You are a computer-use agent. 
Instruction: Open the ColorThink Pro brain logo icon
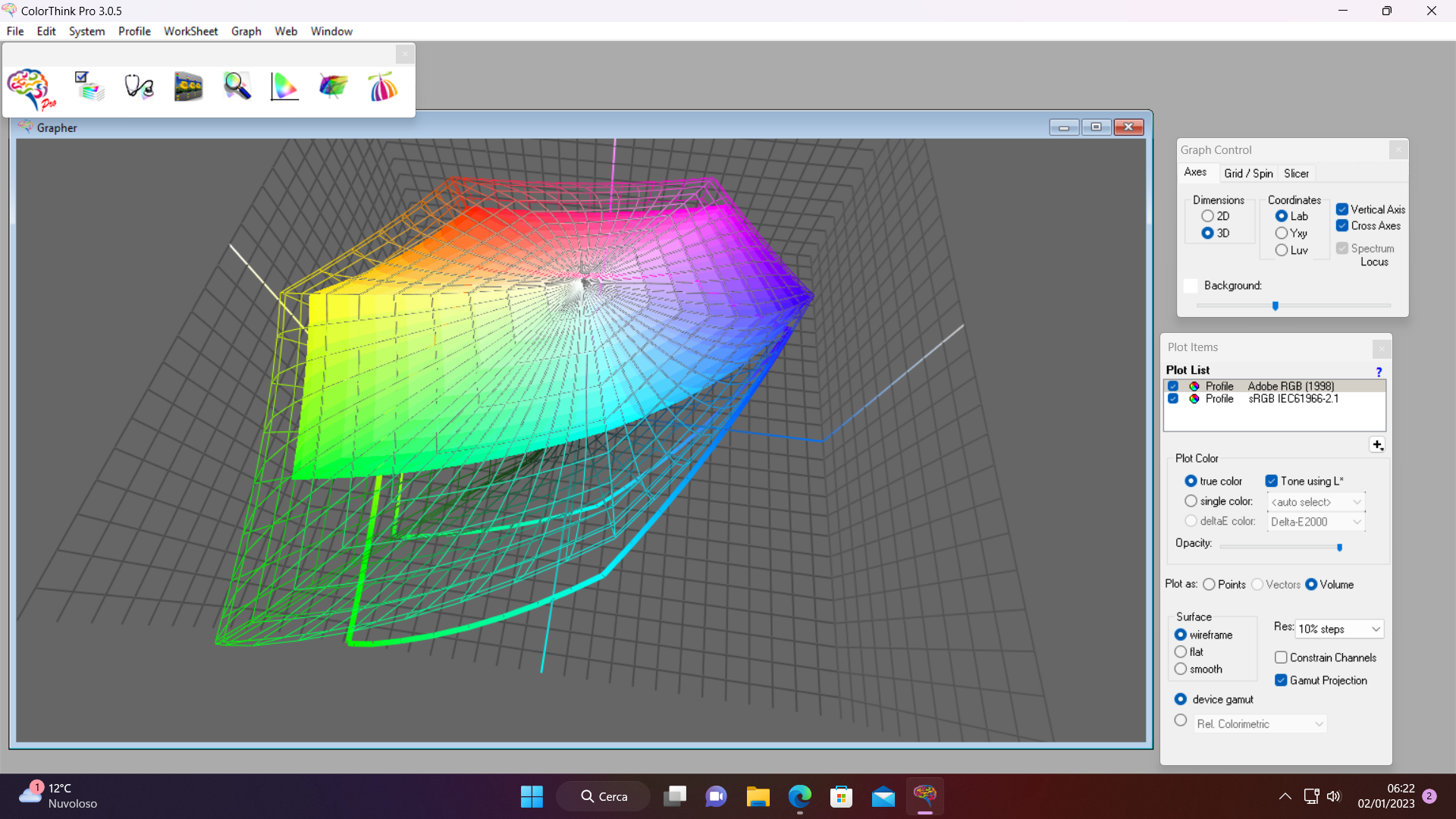(32, 89)
